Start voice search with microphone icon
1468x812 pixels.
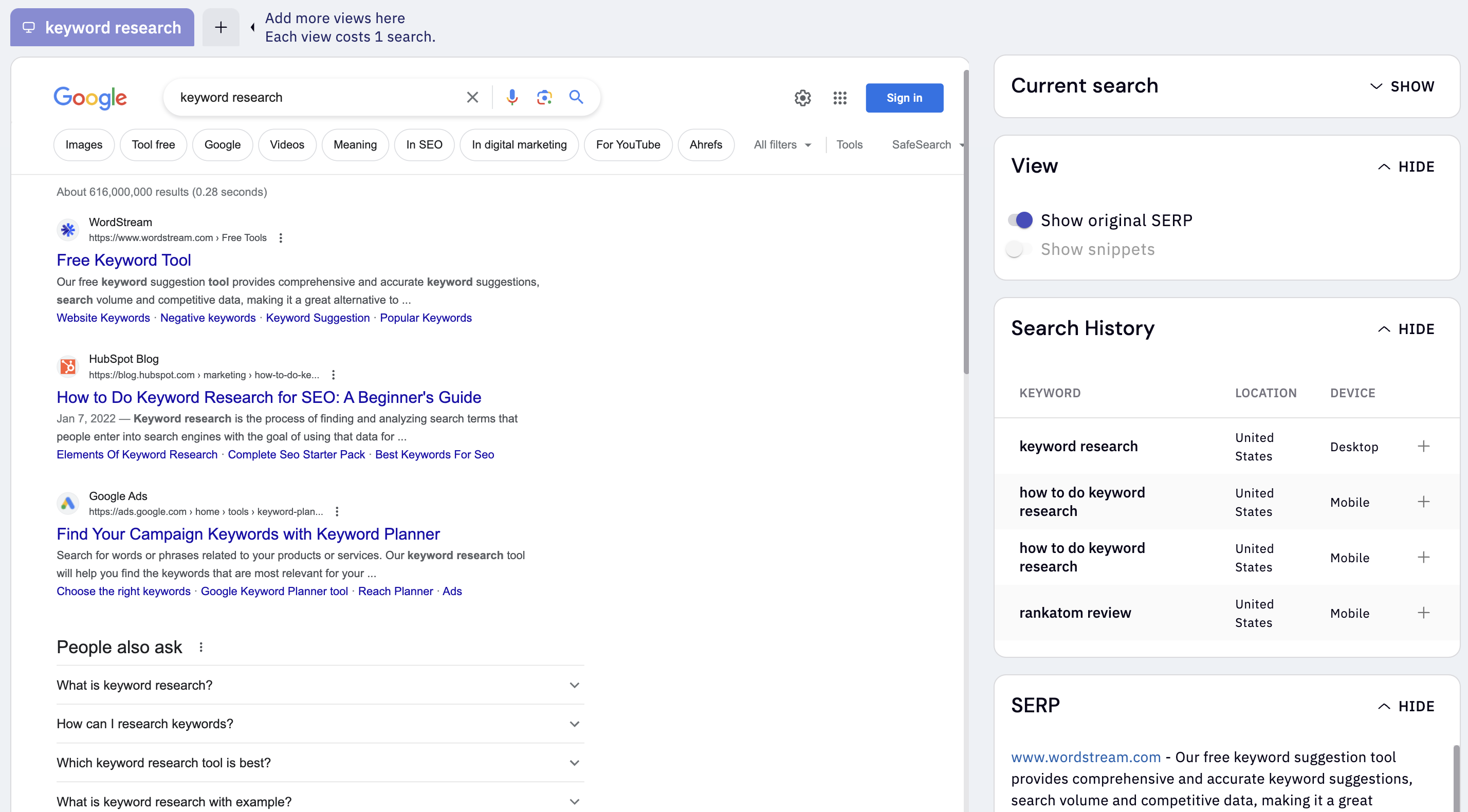(512, 98)
